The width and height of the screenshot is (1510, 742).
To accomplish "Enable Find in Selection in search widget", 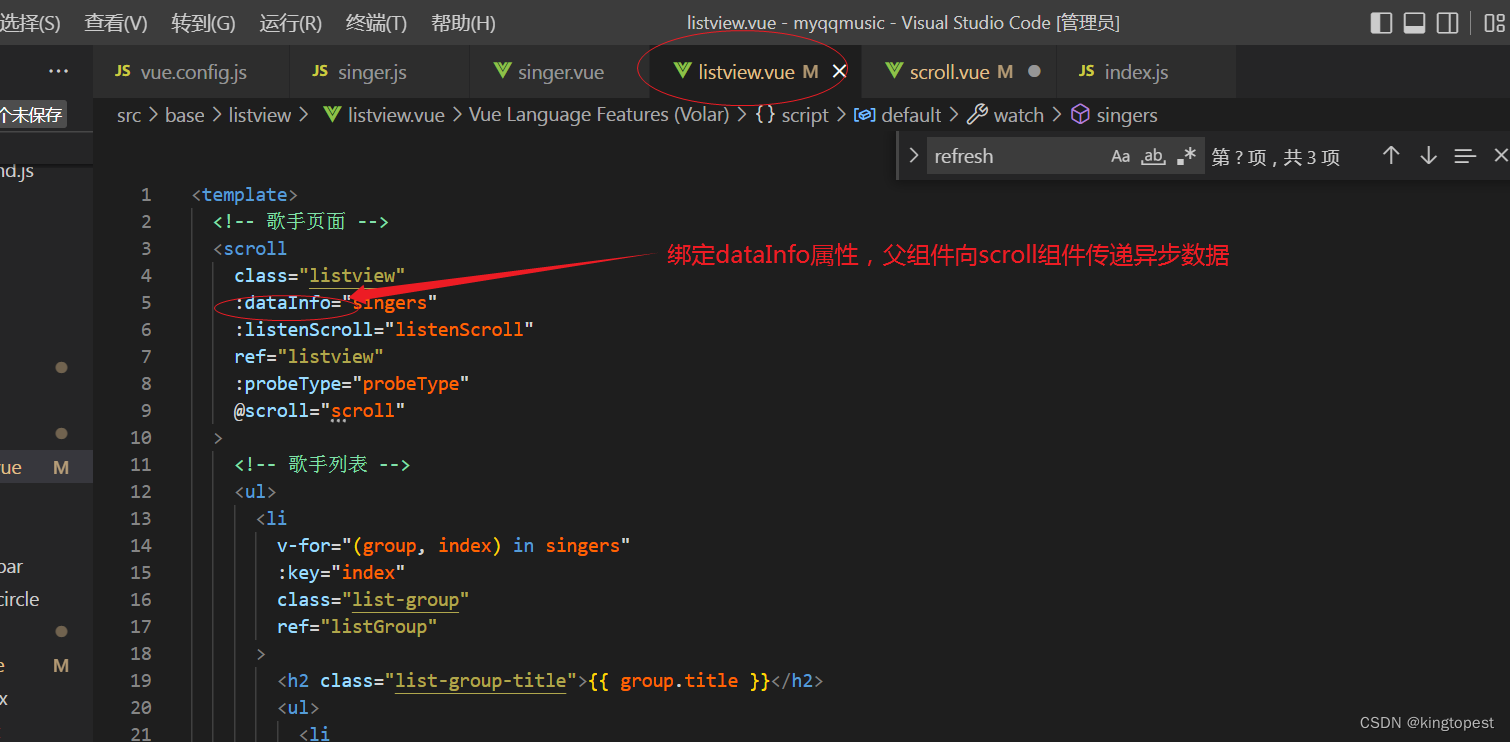I will [1465, 156].
